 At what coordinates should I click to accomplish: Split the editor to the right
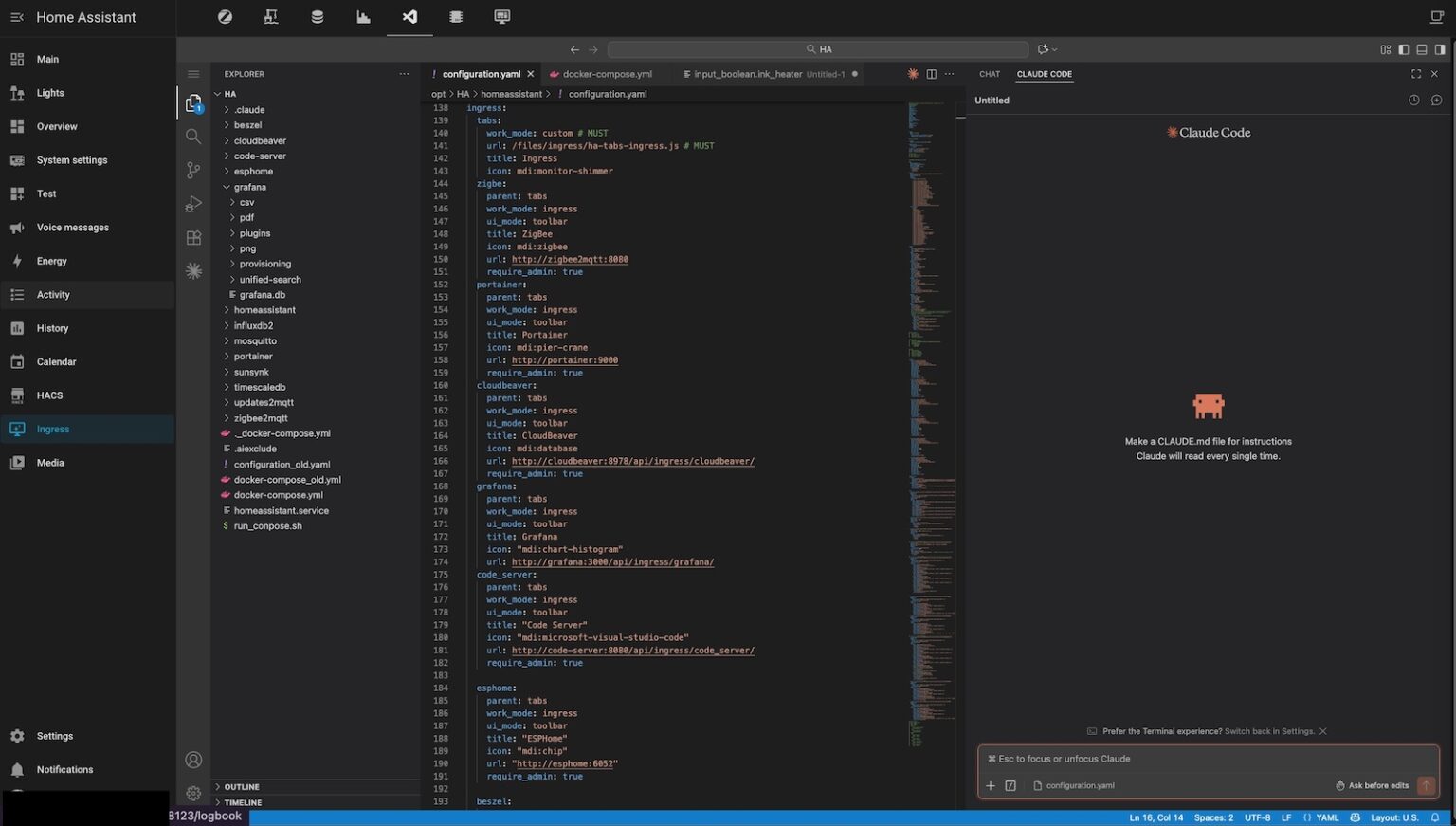(x=931, y=74)
